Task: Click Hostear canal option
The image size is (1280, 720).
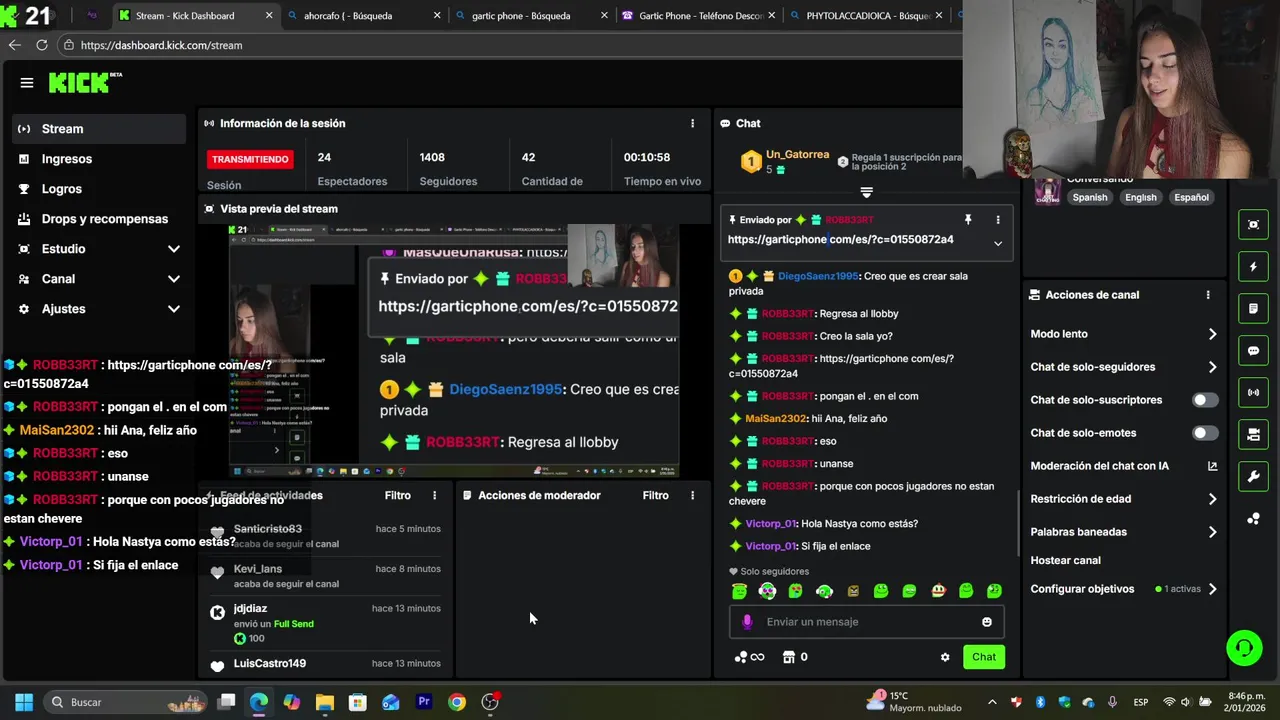Action: tap(1065, 561)
